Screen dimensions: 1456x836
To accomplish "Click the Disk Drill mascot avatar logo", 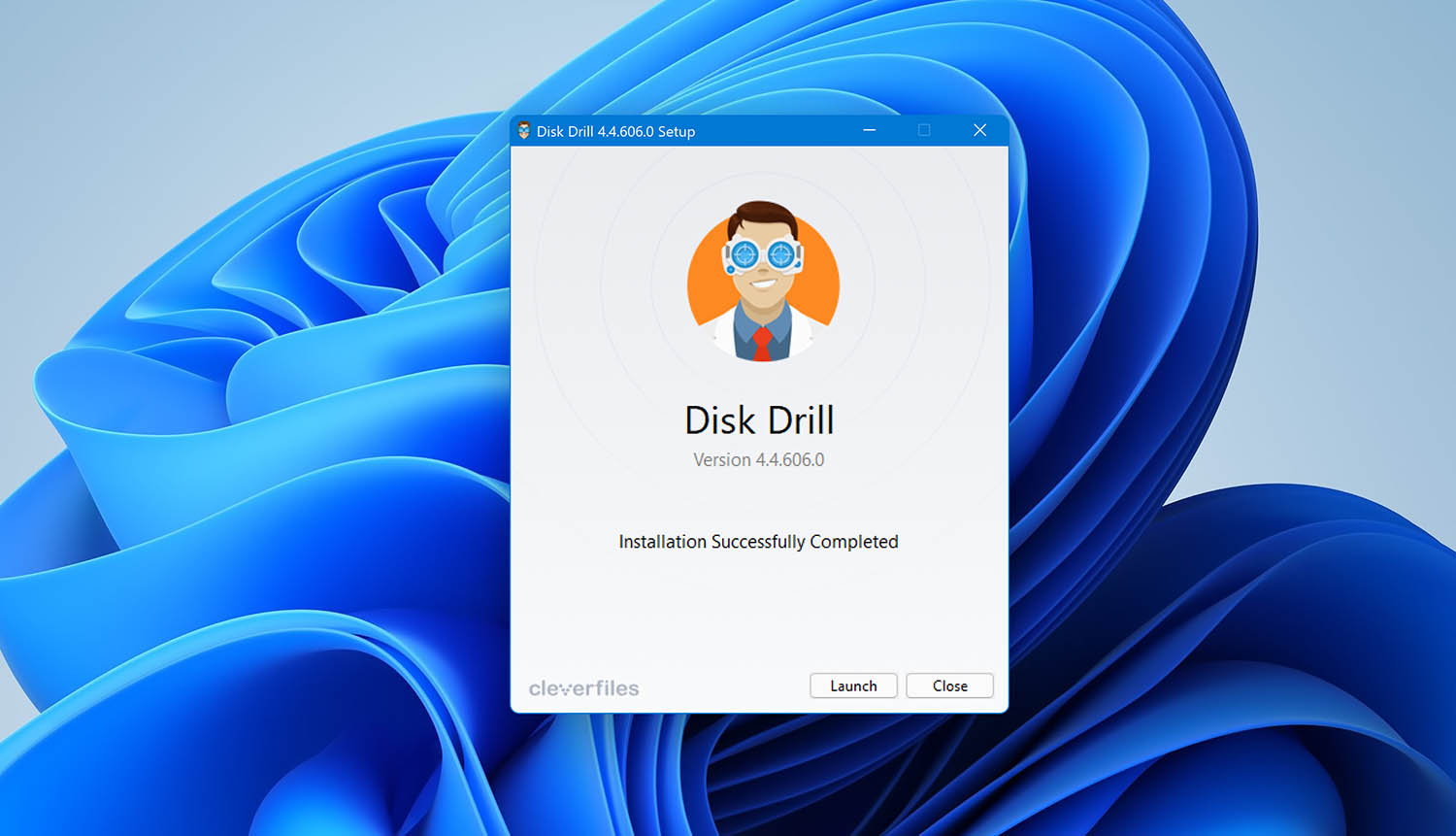I will (x=763, y=282).
